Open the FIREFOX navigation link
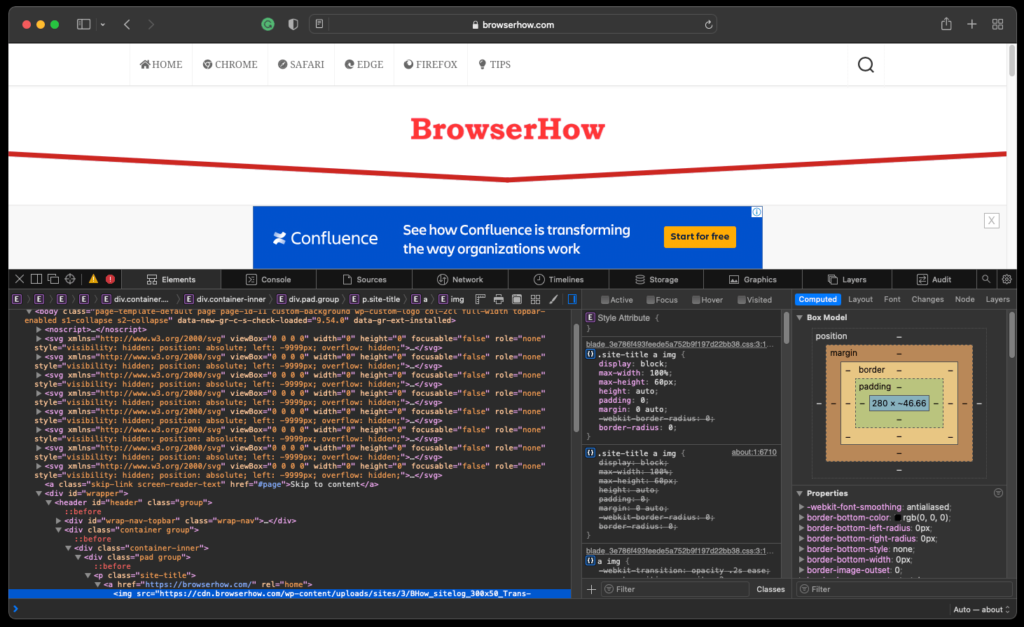The width and height of the screenshot is (1024, 627). tap(430, 65)
